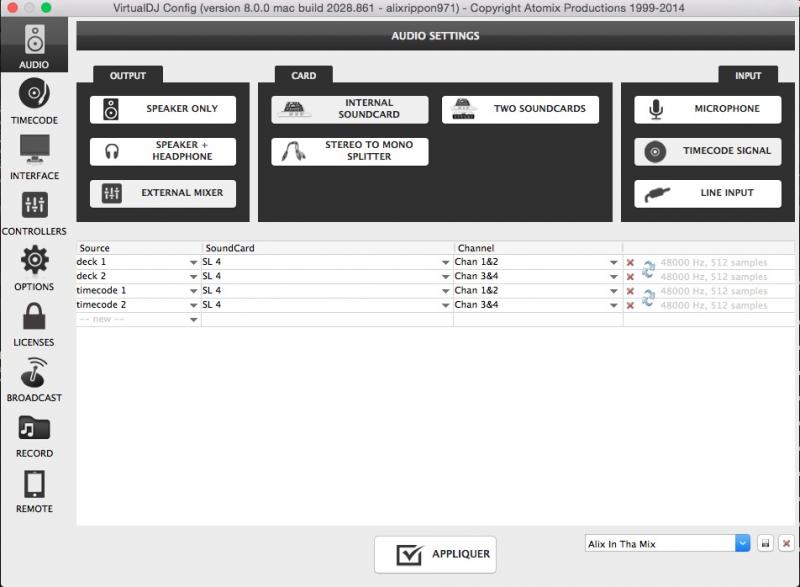Click the Source column header
Screen dimensions: 800x587
coord(139,248)
